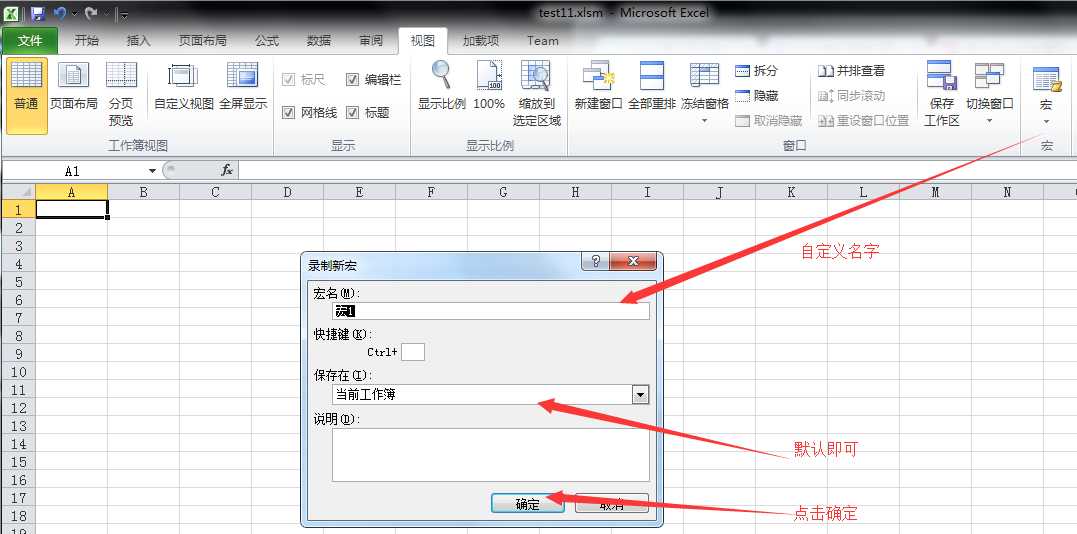Toggle the Formula Bar (编辑栏) checkbox
The width and height of the screenshot is (1077, 534).
(352, 80)
